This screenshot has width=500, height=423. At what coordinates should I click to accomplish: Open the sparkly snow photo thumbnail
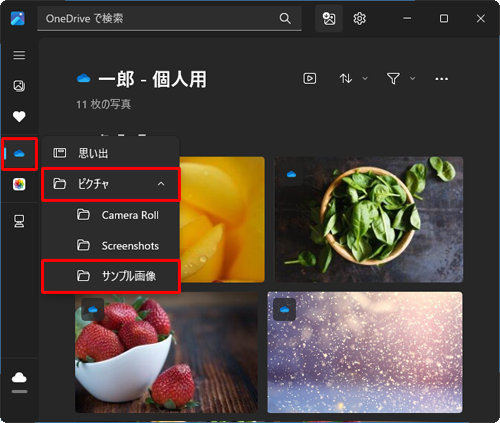(x=365, y=352)
